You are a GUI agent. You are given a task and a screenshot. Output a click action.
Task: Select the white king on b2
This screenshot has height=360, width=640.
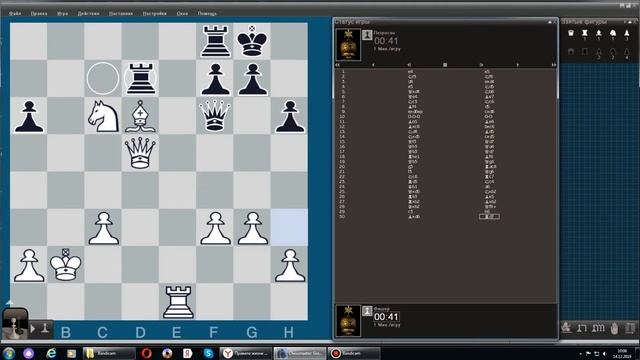(65, 264)
